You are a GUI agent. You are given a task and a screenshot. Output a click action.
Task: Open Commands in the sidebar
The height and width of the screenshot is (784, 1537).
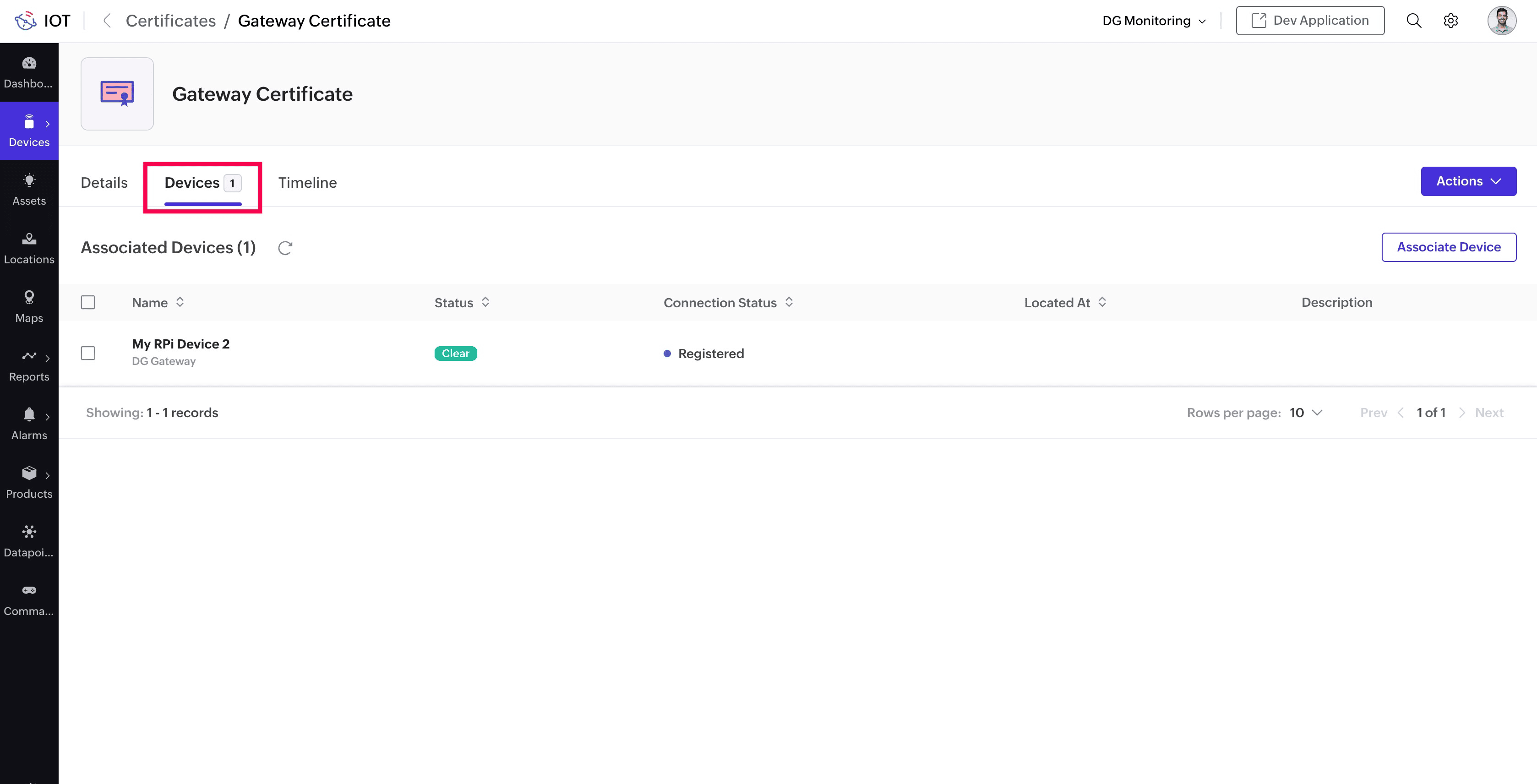click(29, 599)
